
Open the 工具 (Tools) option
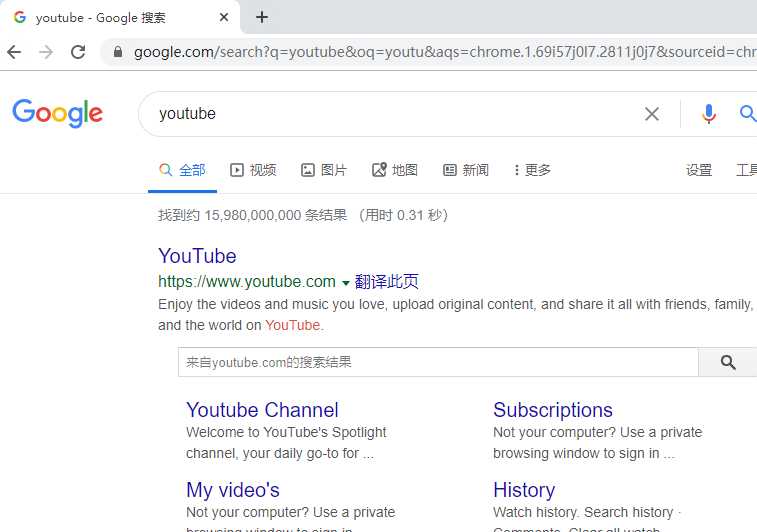746,170
